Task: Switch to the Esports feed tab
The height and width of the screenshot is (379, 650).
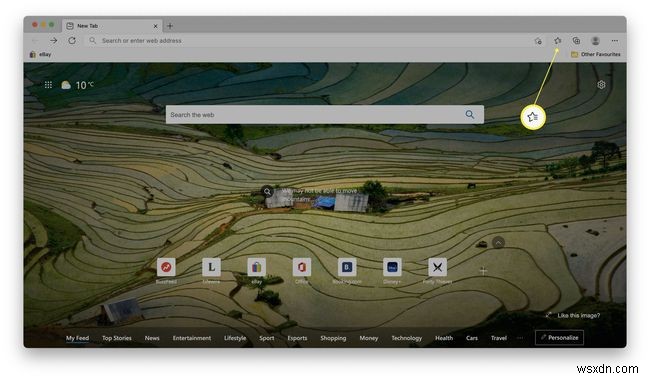Action: 297,338
